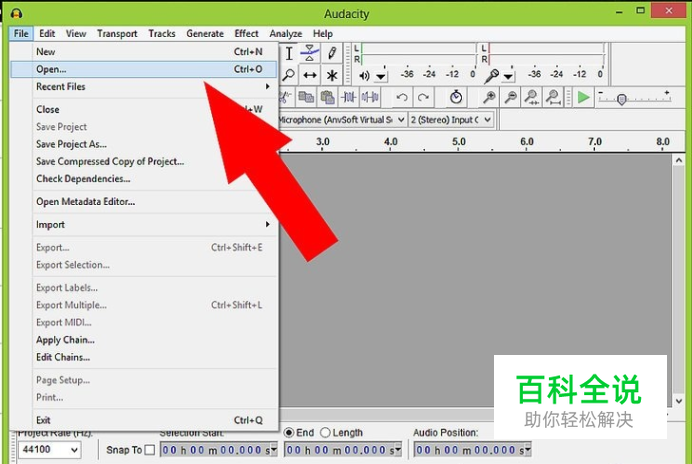The width and height of the screenshot is (692, 464).
Task: Click the Zoom Out magnifier icon
Action: pos(511,97)
